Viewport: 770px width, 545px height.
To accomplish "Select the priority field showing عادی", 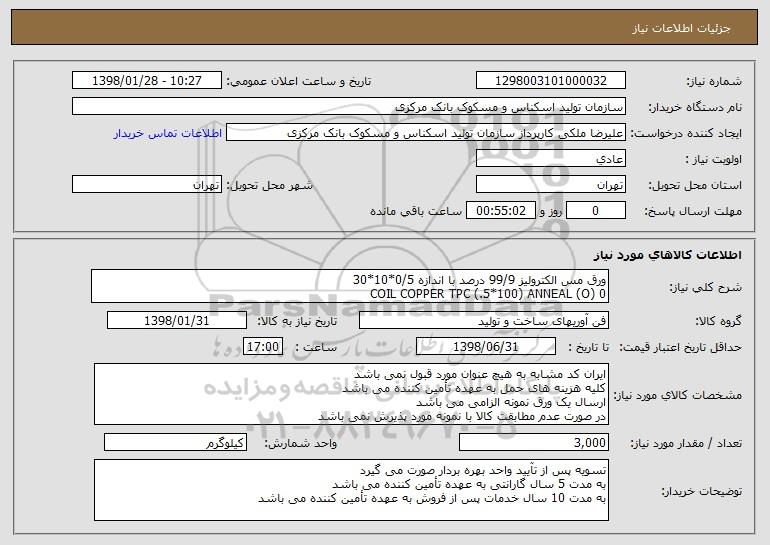I will [x=550, y=159].
